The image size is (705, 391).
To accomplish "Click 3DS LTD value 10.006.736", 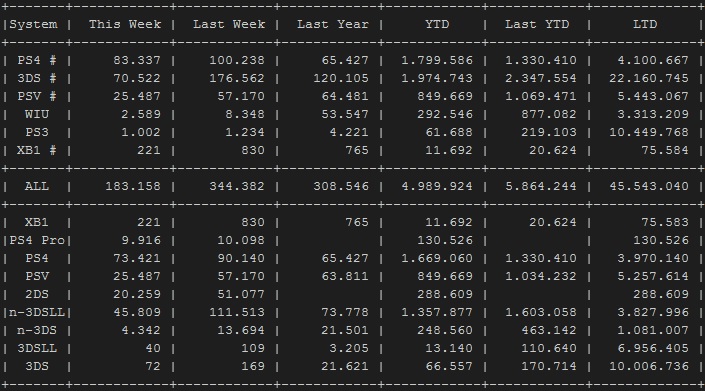I will coord(649,366).
